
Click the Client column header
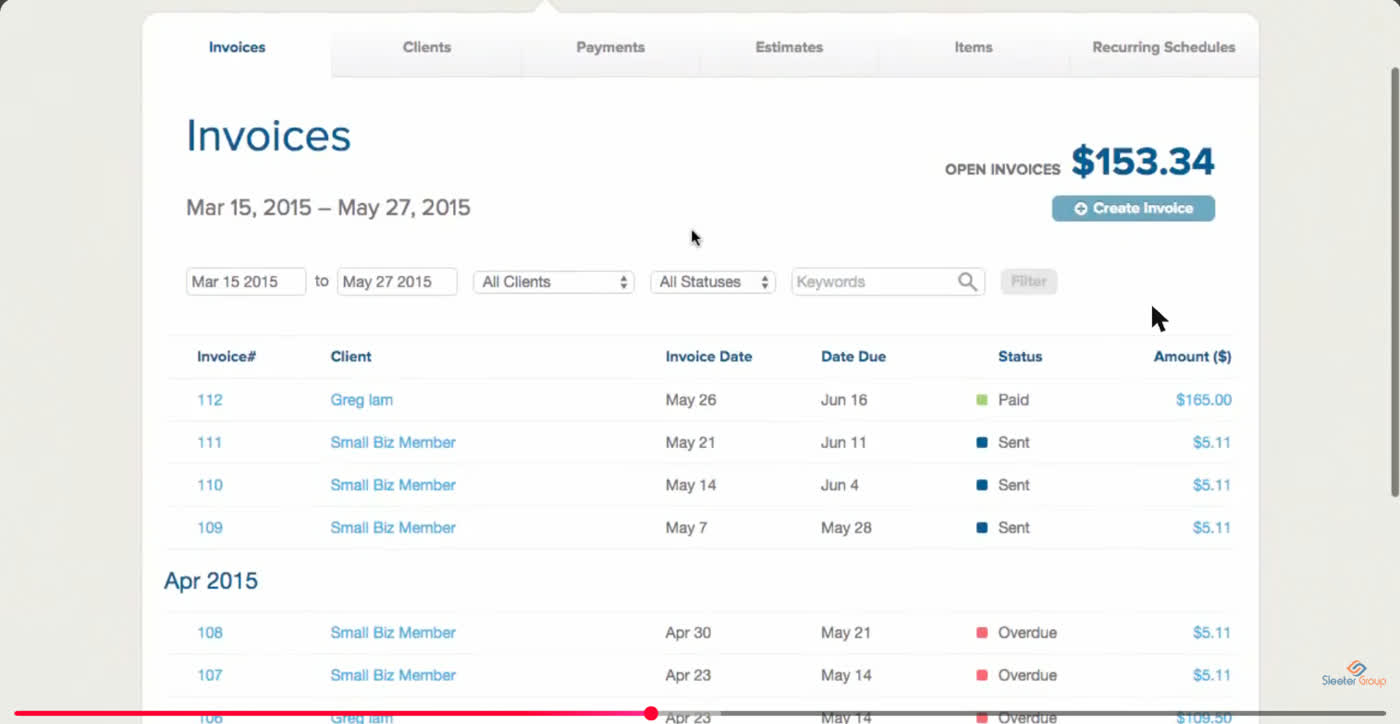tap(351, 356)
